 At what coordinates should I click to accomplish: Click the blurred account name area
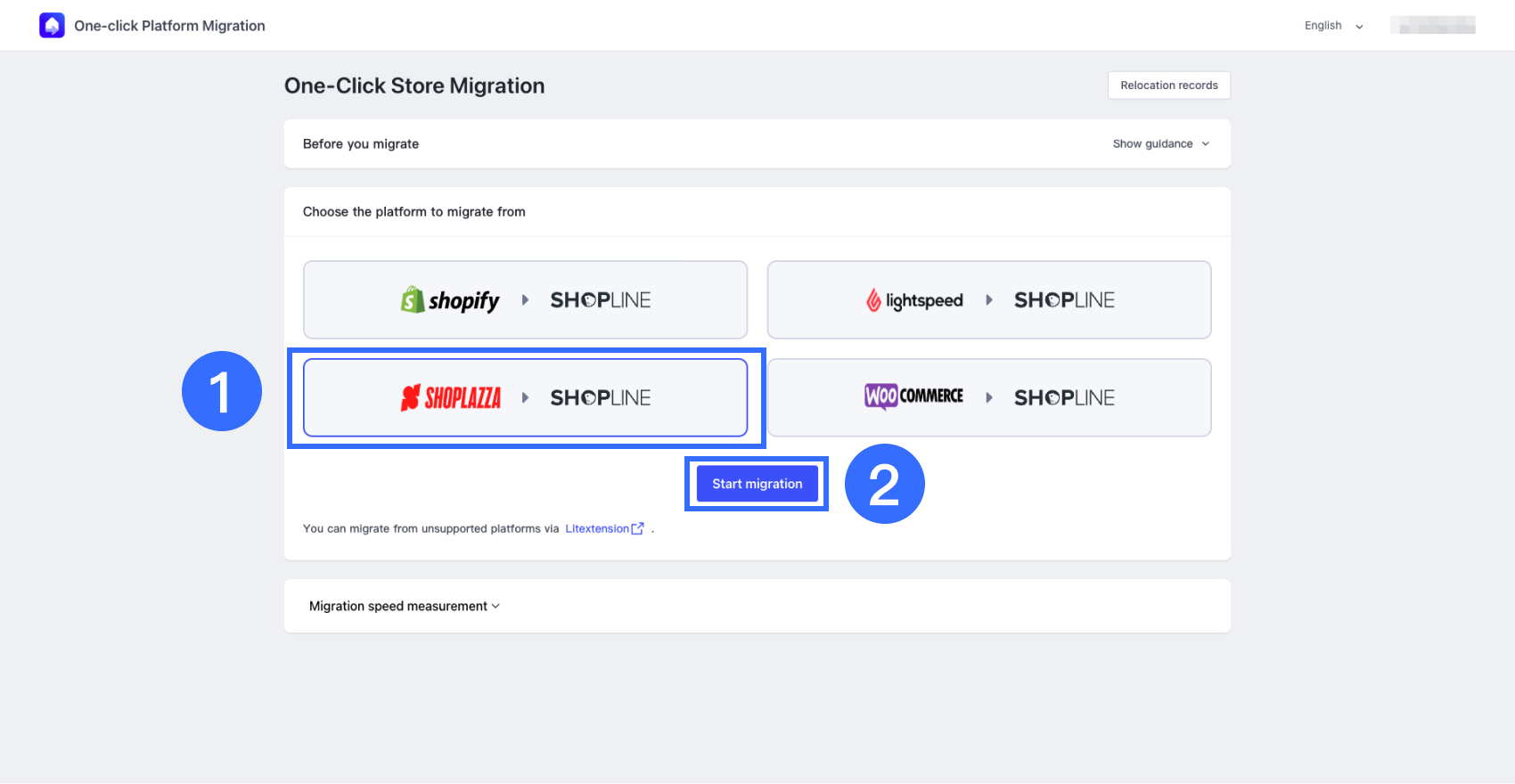coord(1432,26)
